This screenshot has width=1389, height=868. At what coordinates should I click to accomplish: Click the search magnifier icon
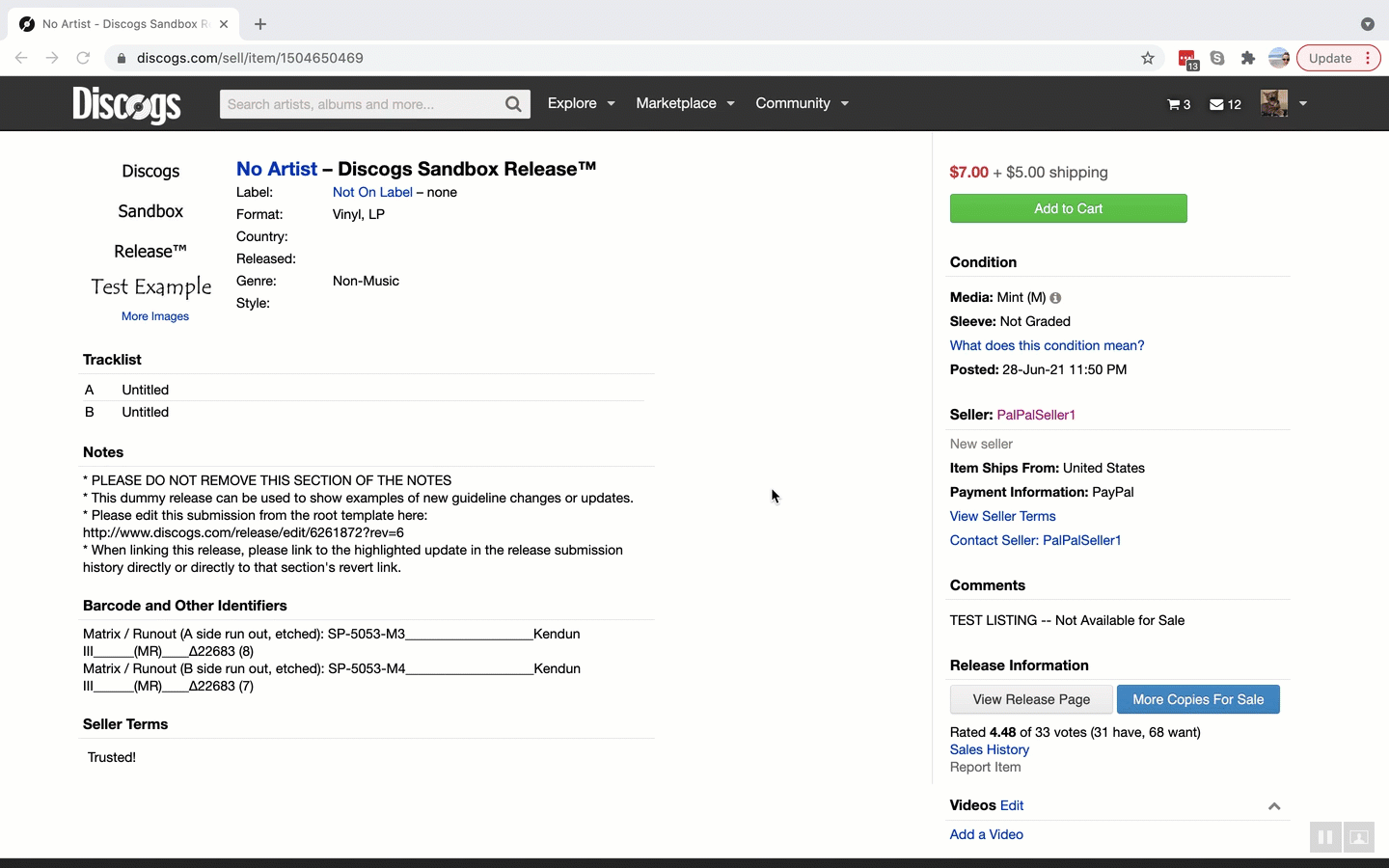click(513, 104)
